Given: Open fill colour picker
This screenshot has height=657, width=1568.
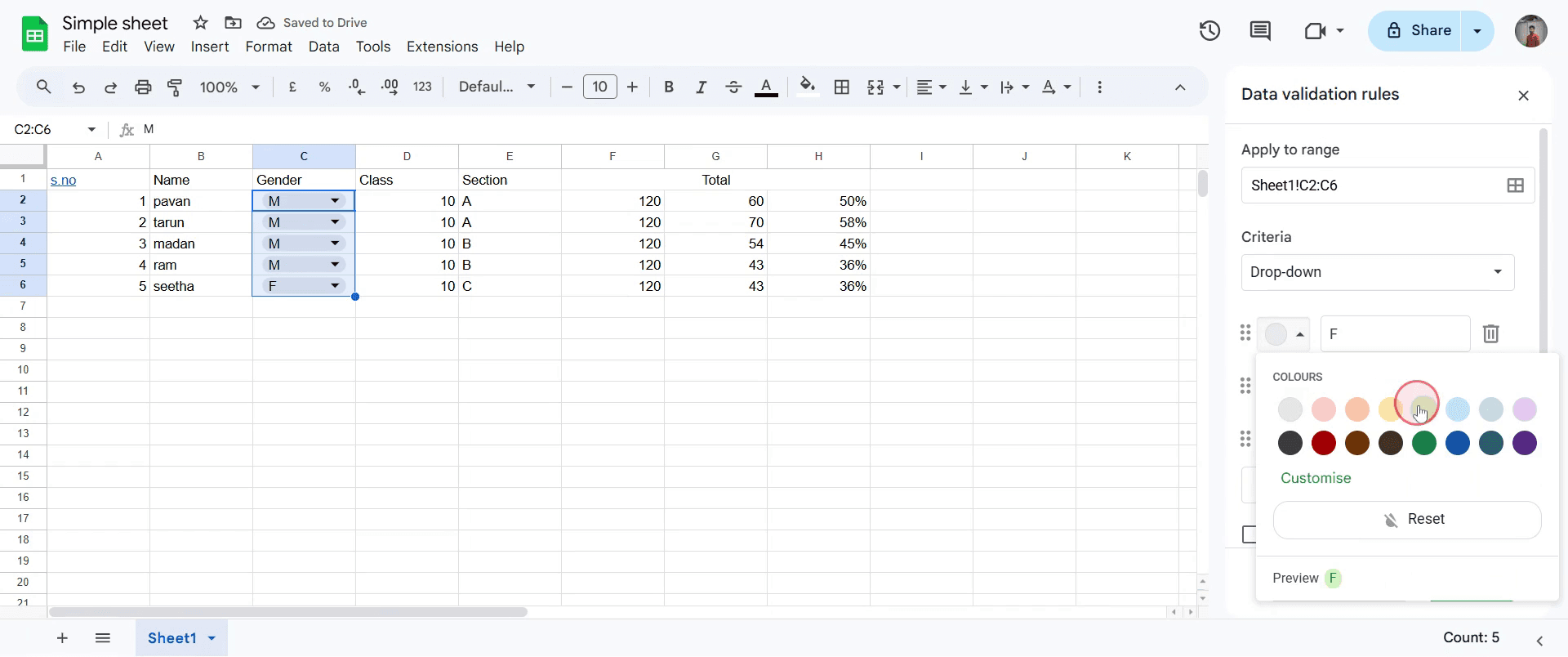Looking at the screenshot, I should click(808, 87).
